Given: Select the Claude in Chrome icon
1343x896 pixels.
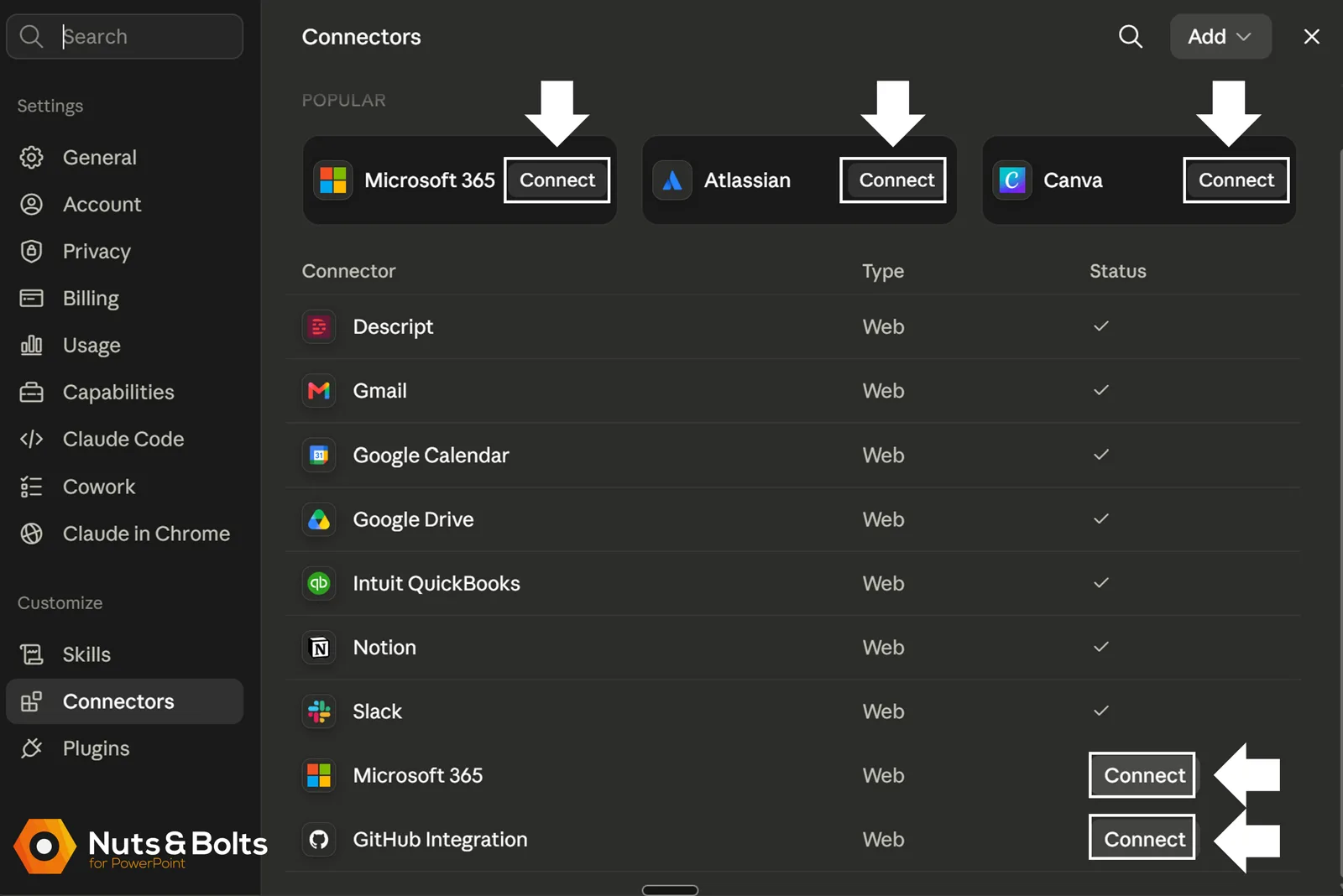Looking at the screenshot, I should pyautogui.click(x=31, y=534).
